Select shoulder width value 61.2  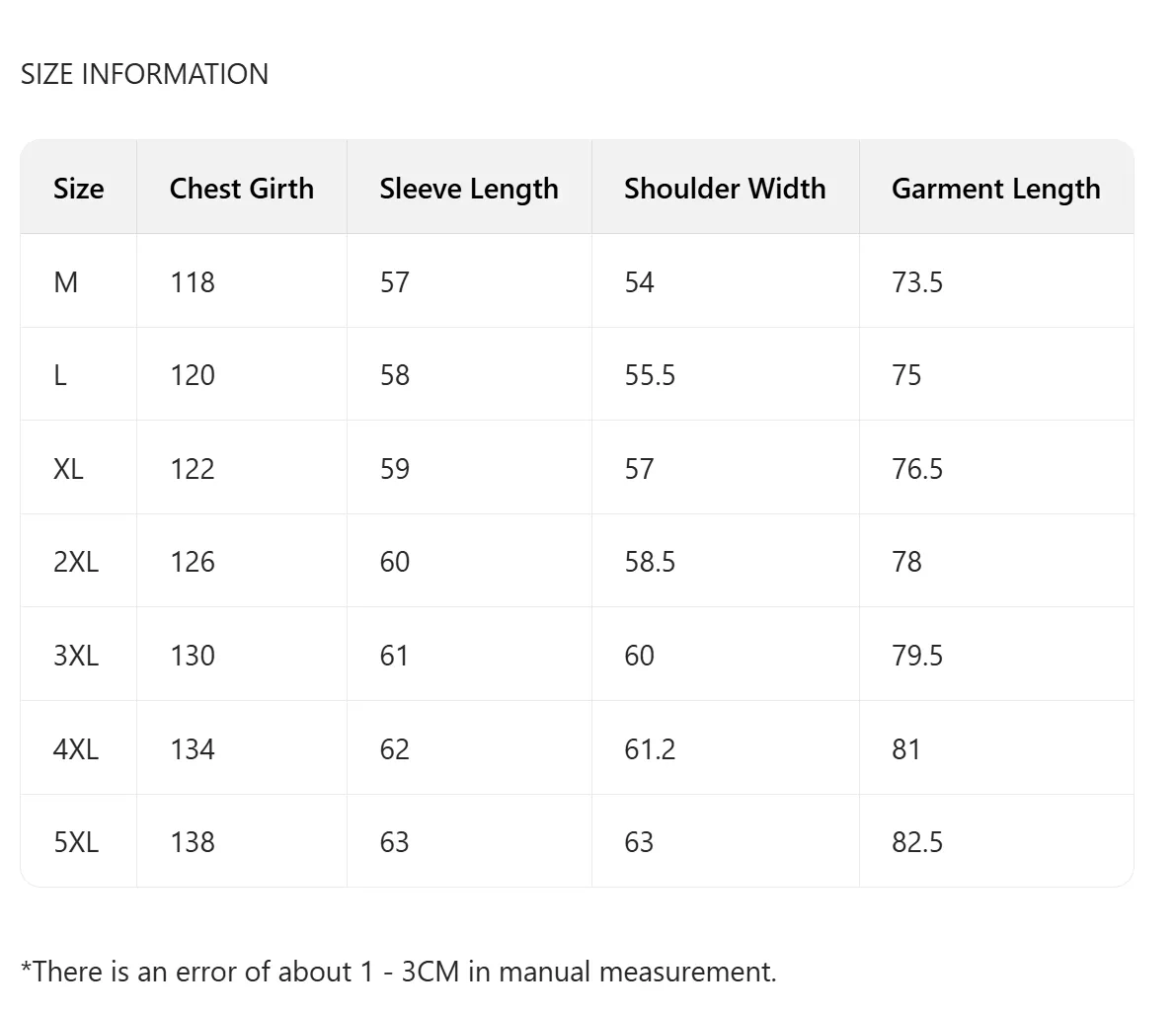pyautogui.click(x=650, y=749)
